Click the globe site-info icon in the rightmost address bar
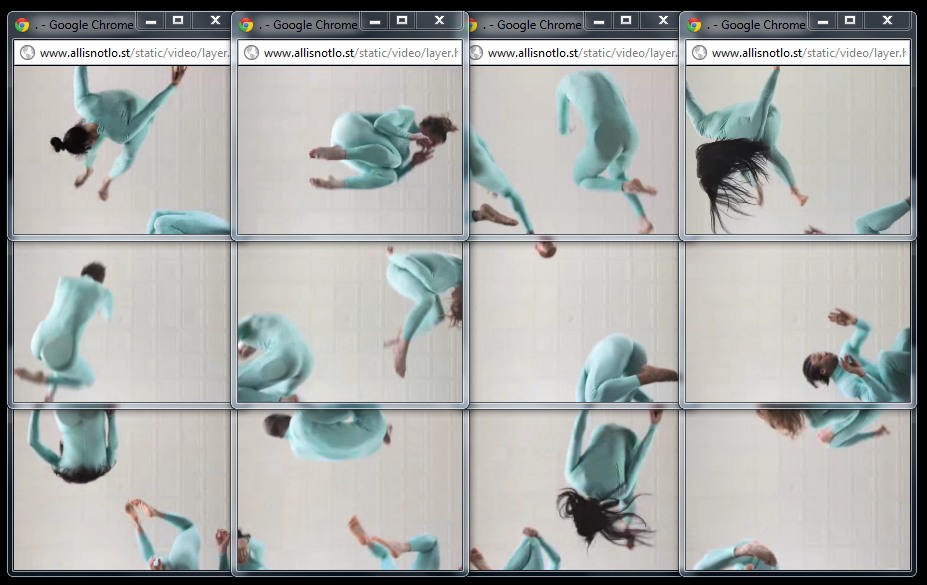This screenshot has width=927, height=585. tap(699, 53)
